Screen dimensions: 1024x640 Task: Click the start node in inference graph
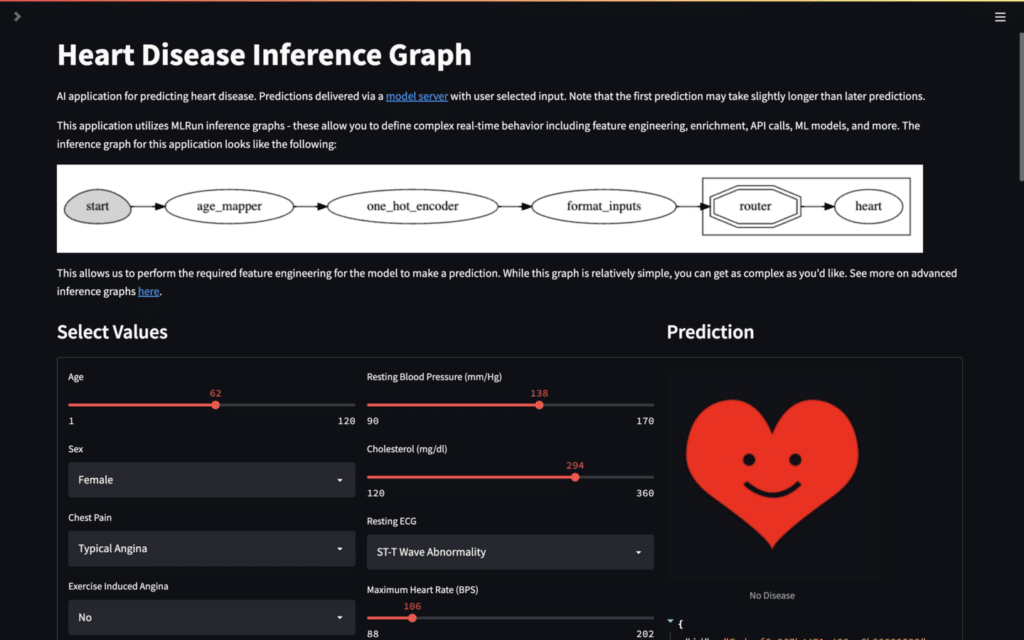coord(97,206)
